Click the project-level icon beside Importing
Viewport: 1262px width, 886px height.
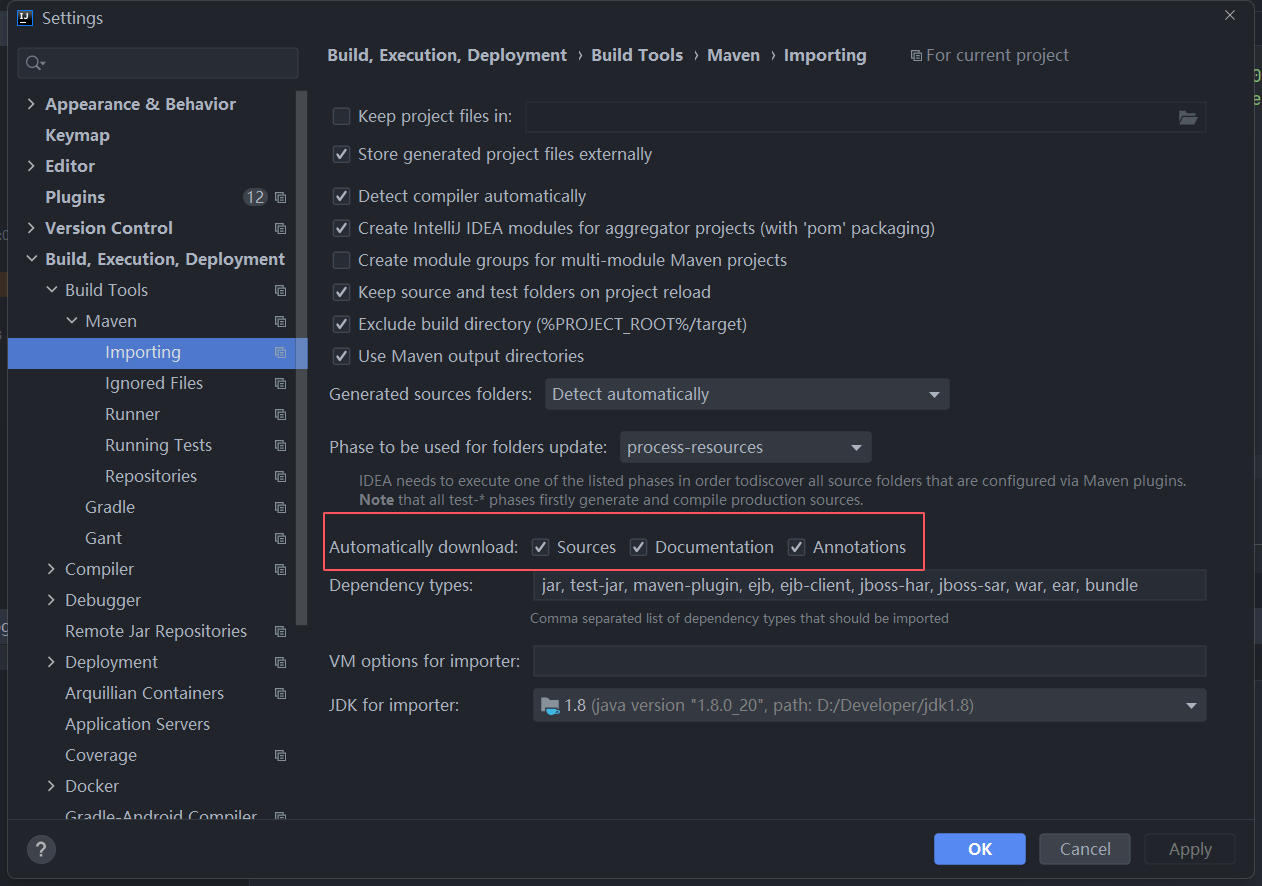[x=280, y=353]
